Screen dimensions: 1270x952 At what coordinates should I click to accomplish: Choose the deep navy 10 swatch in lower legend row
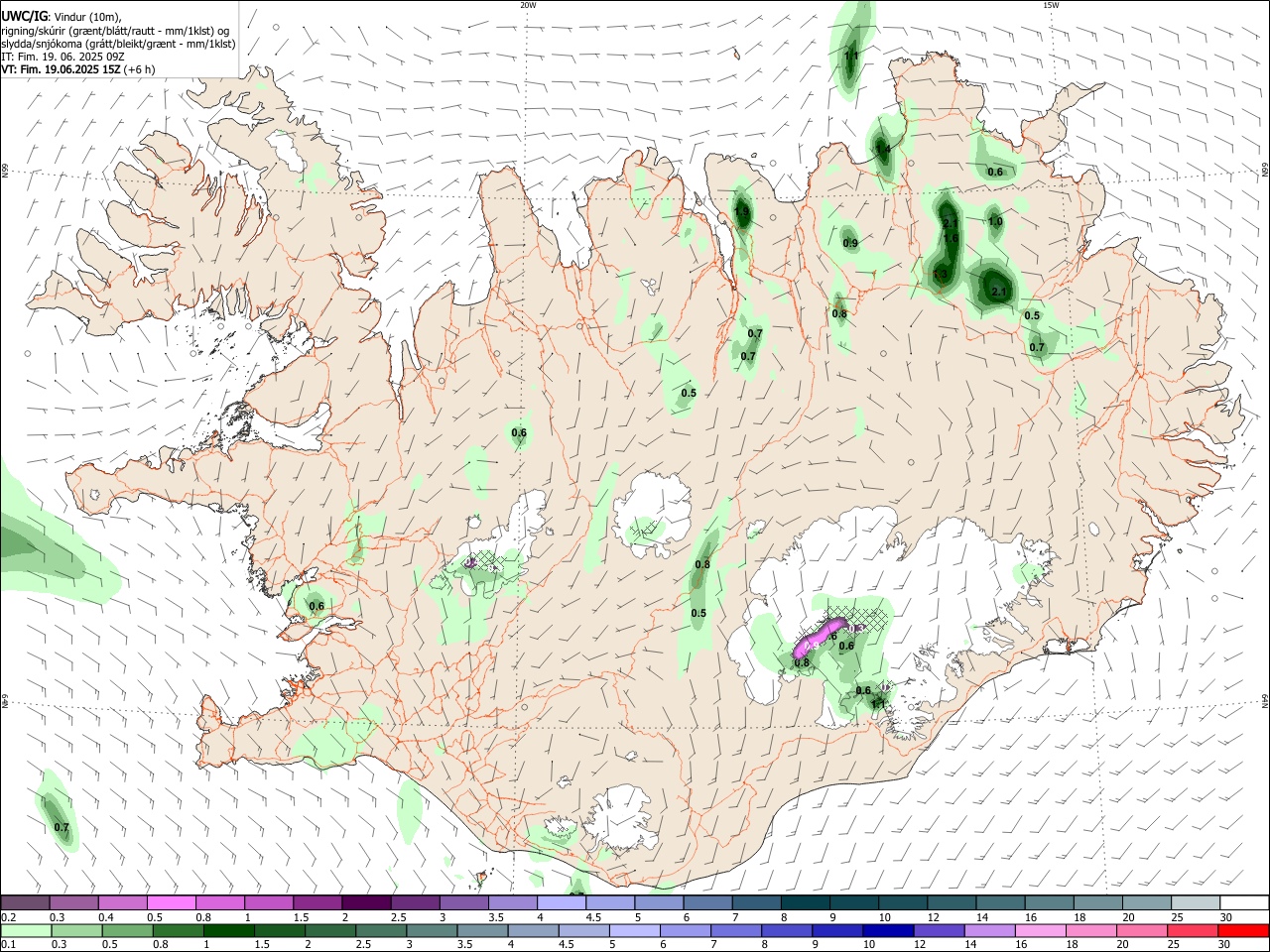point(886,930)
